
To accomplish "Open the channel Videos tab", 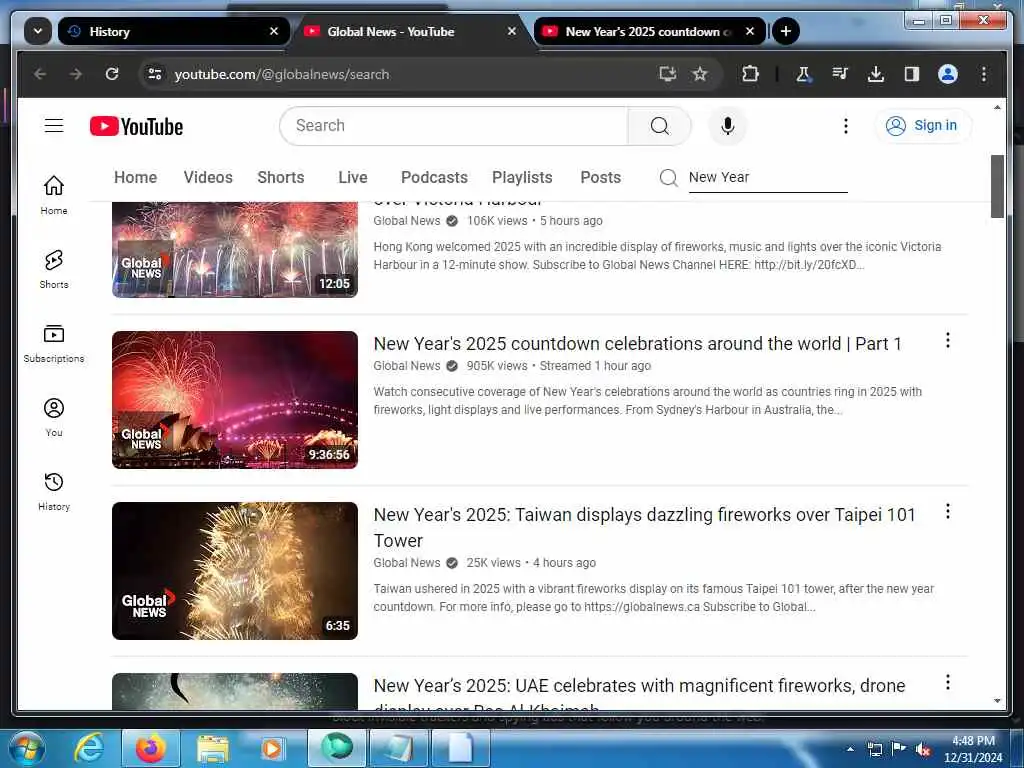I will [208, 178].
